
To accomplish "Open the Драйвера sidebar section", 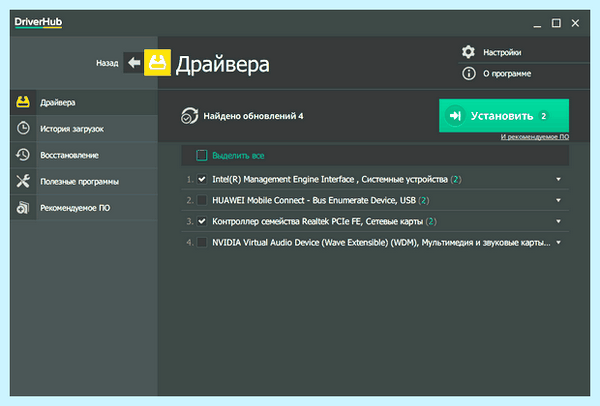I will 84,102.
